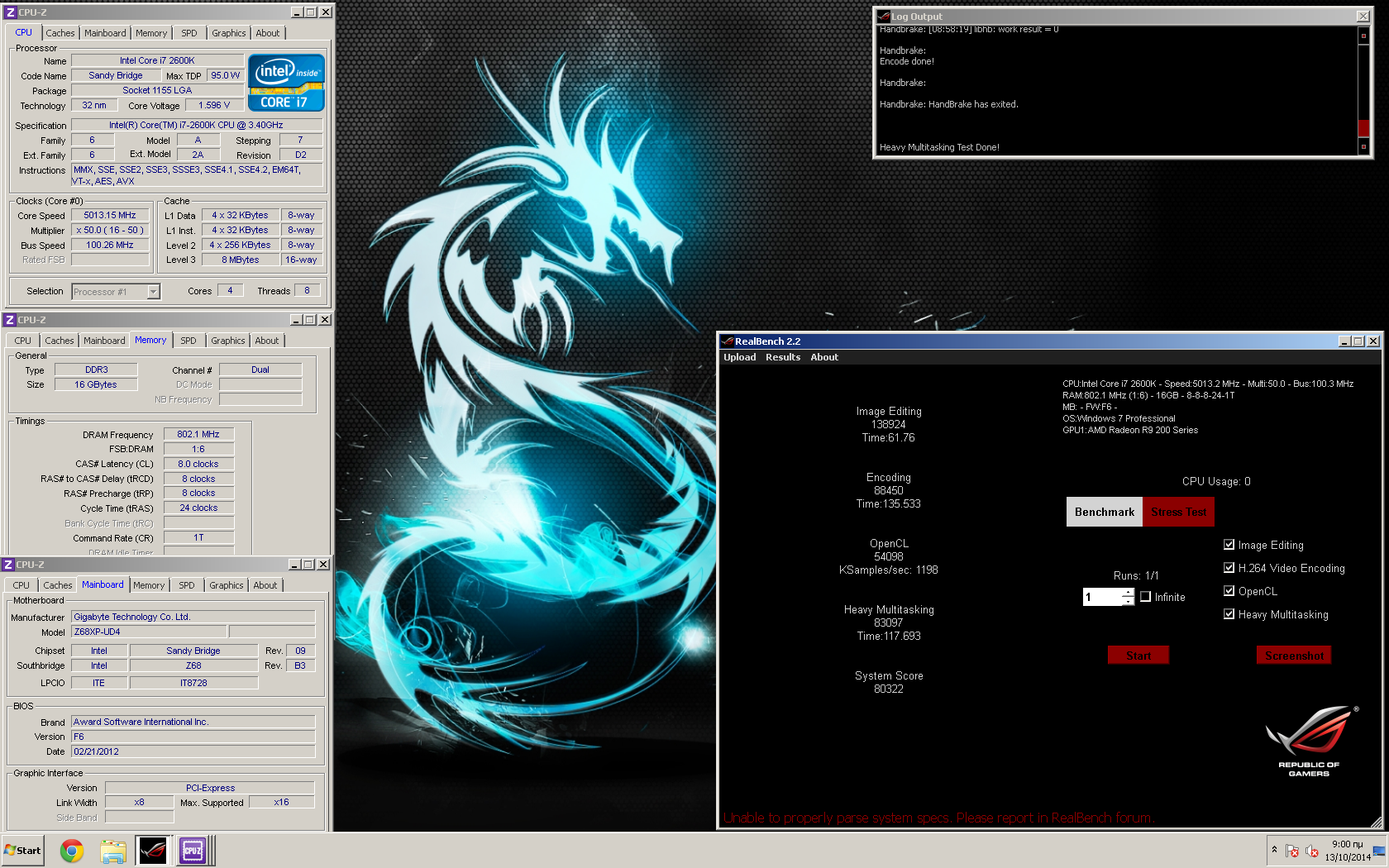Click the RealBench window resize grip

tap(1376, 822)
